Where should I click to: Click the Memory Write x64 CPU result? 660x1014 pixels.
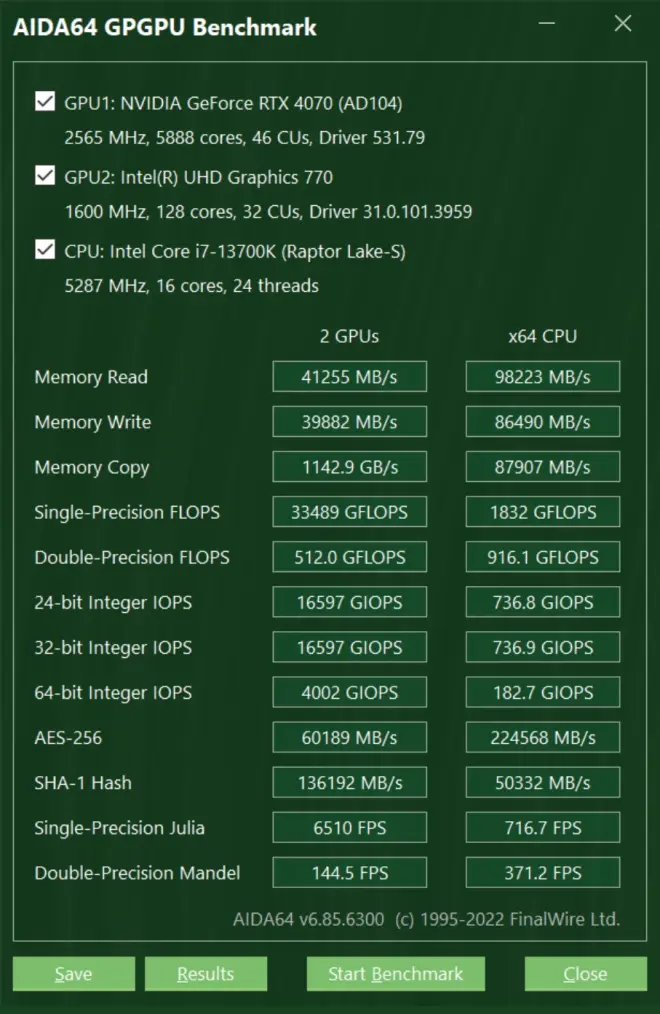542,422
